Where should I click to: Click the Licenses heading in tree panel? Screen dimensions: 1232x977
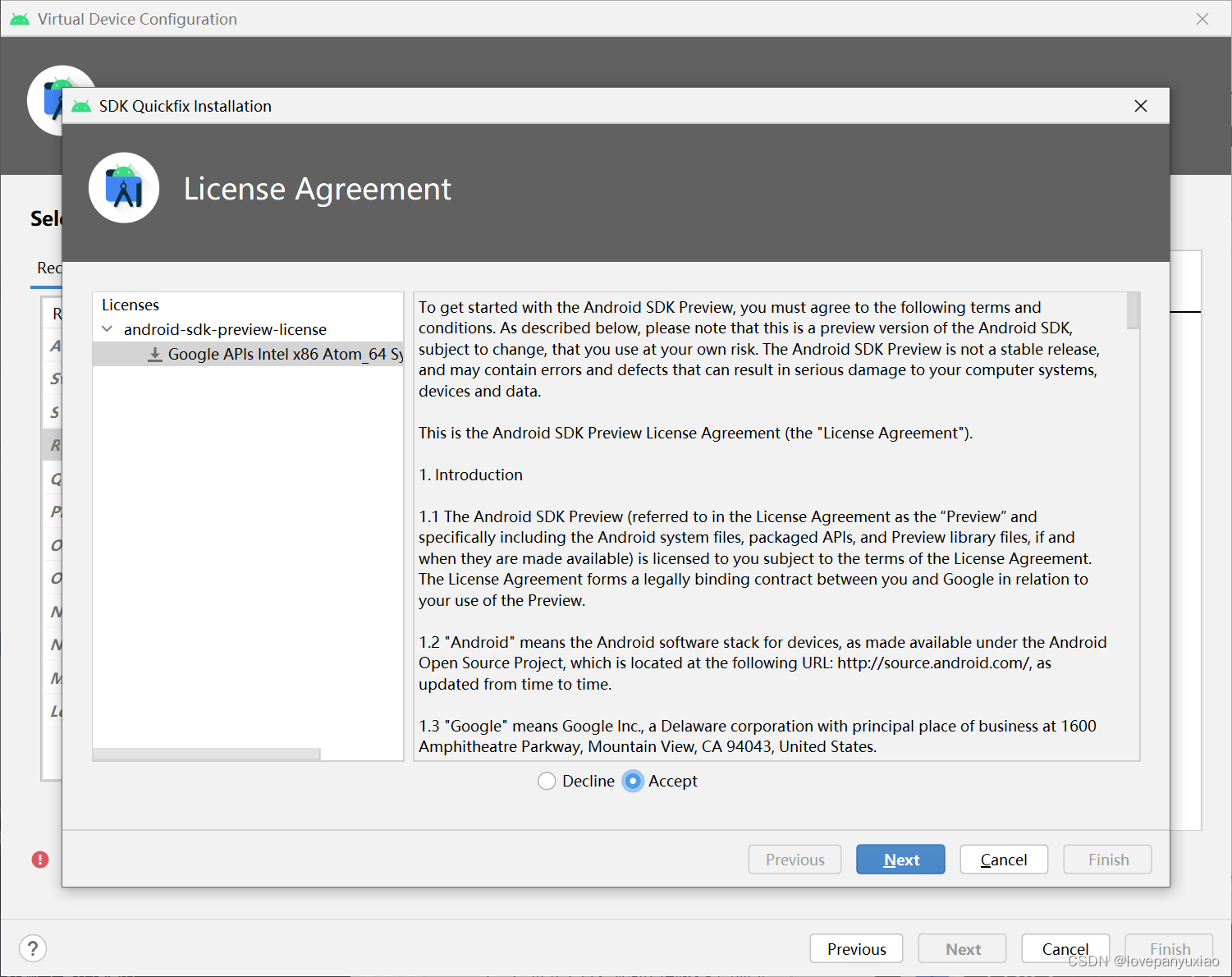[131, 305]
